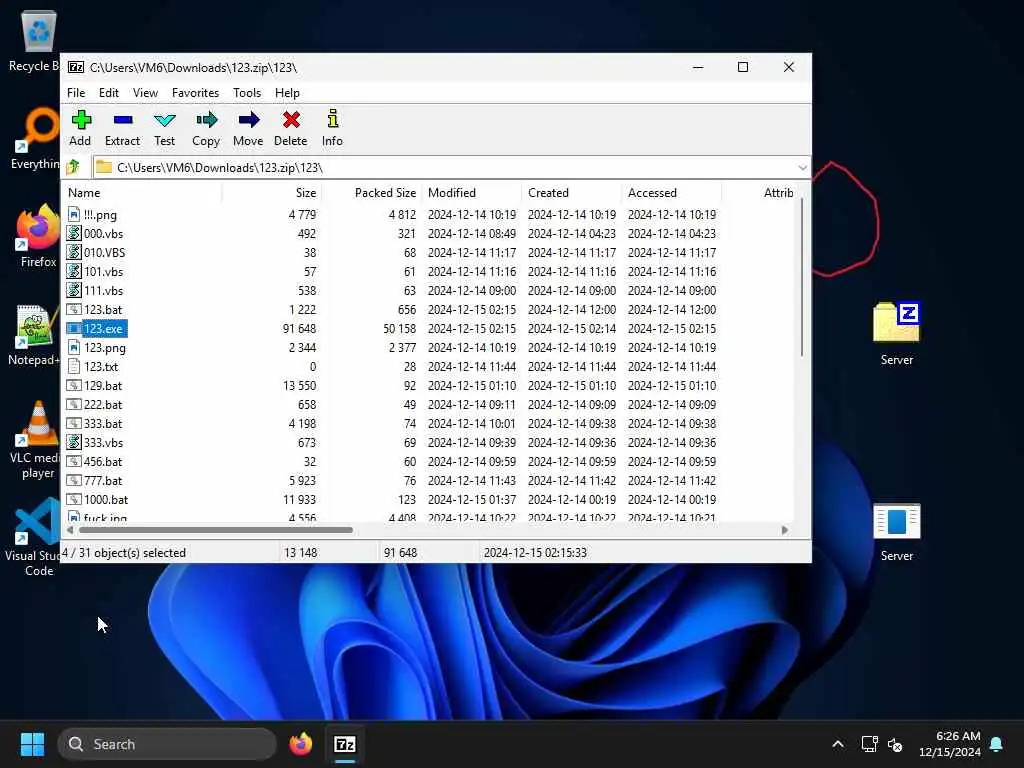Click the status bar date 2024-12-15 02:15:33
This screenshot has width=1024, height=768.
535,552
